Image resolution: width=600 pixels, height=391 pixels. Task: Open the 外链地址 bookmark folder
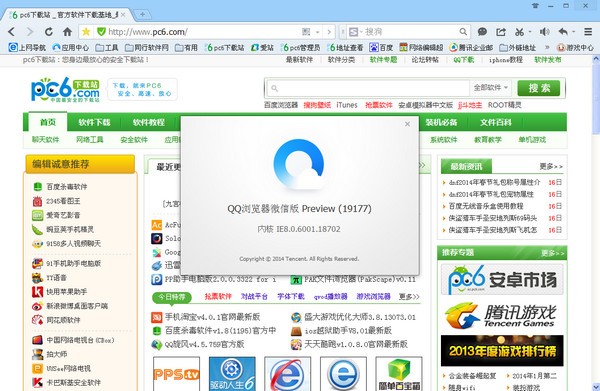pos(518,47)
